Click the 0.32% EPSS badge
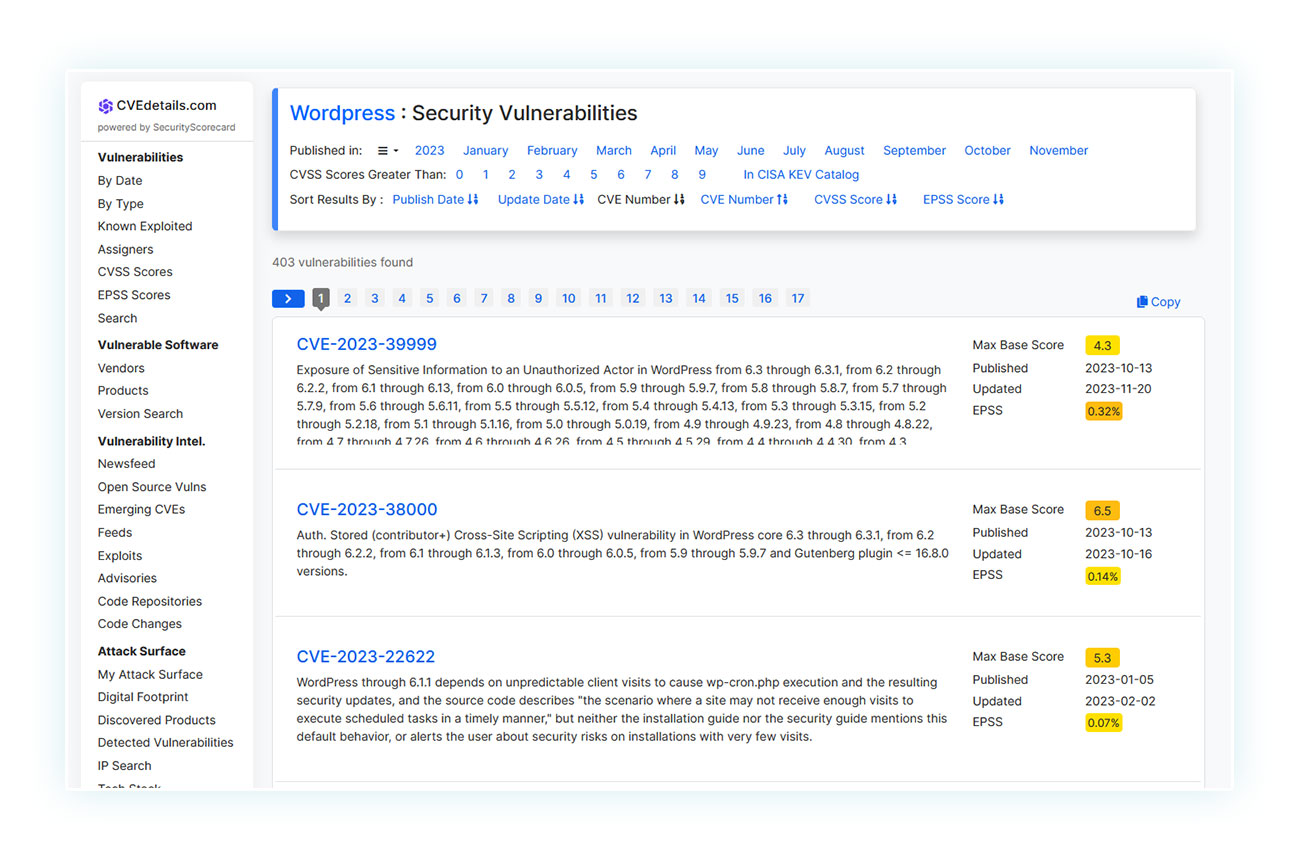The image size is (1300, 860). (1103, 411)
